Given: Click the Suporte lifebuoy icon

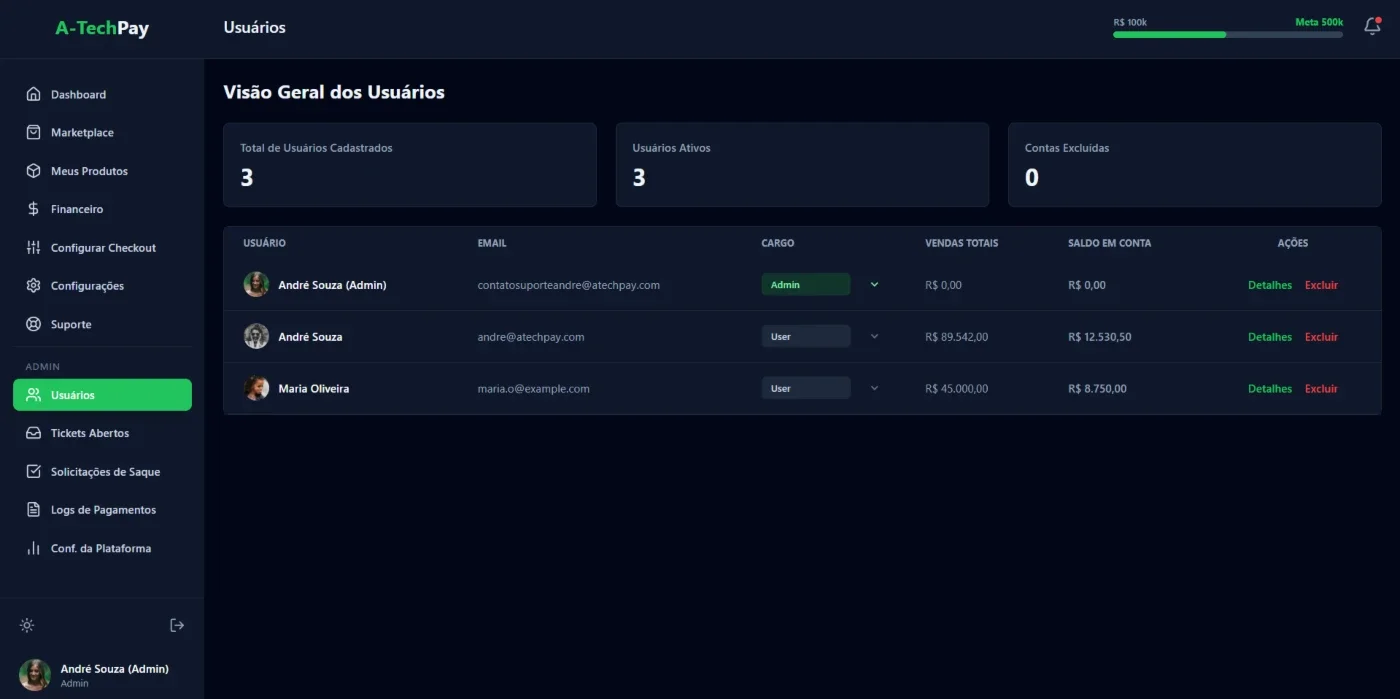Looking at the screenshot, I should [33, 324].
